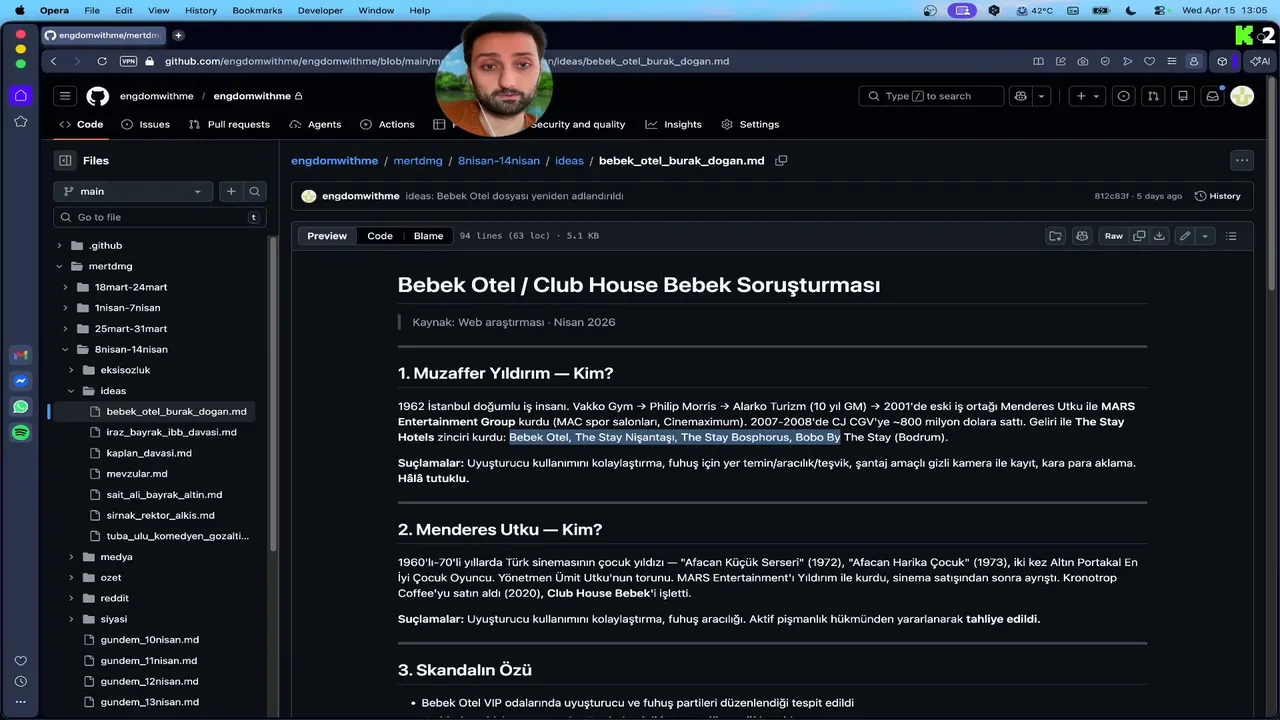Open pull requests shortcut in the header
Viewport: 1280px width, 720px height.
[x=1153, y=96]
